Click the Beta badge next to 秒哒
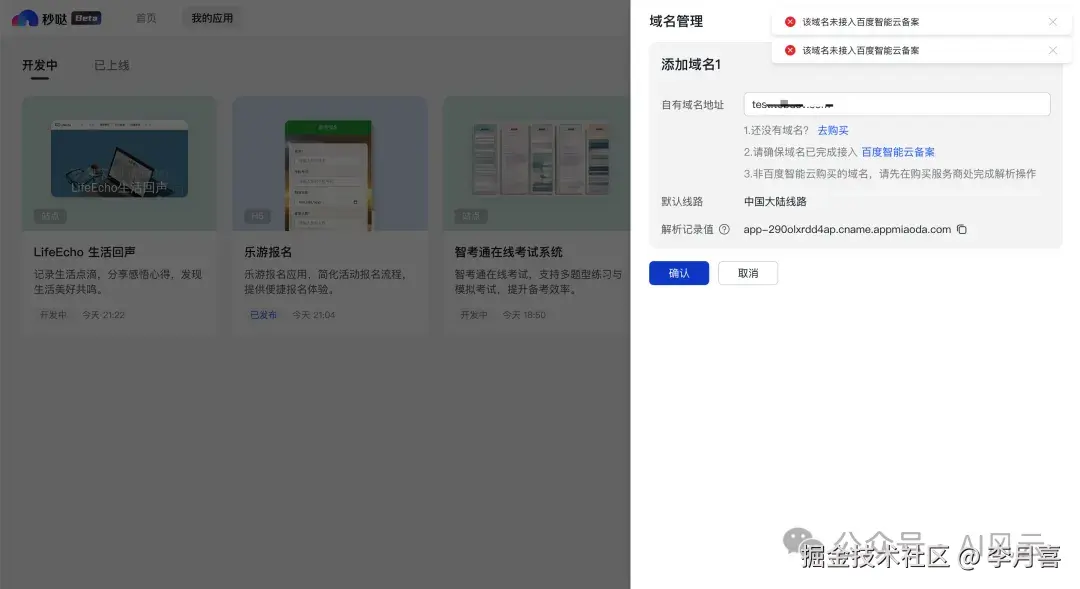The image size is (1080, 589). (86, 17)
